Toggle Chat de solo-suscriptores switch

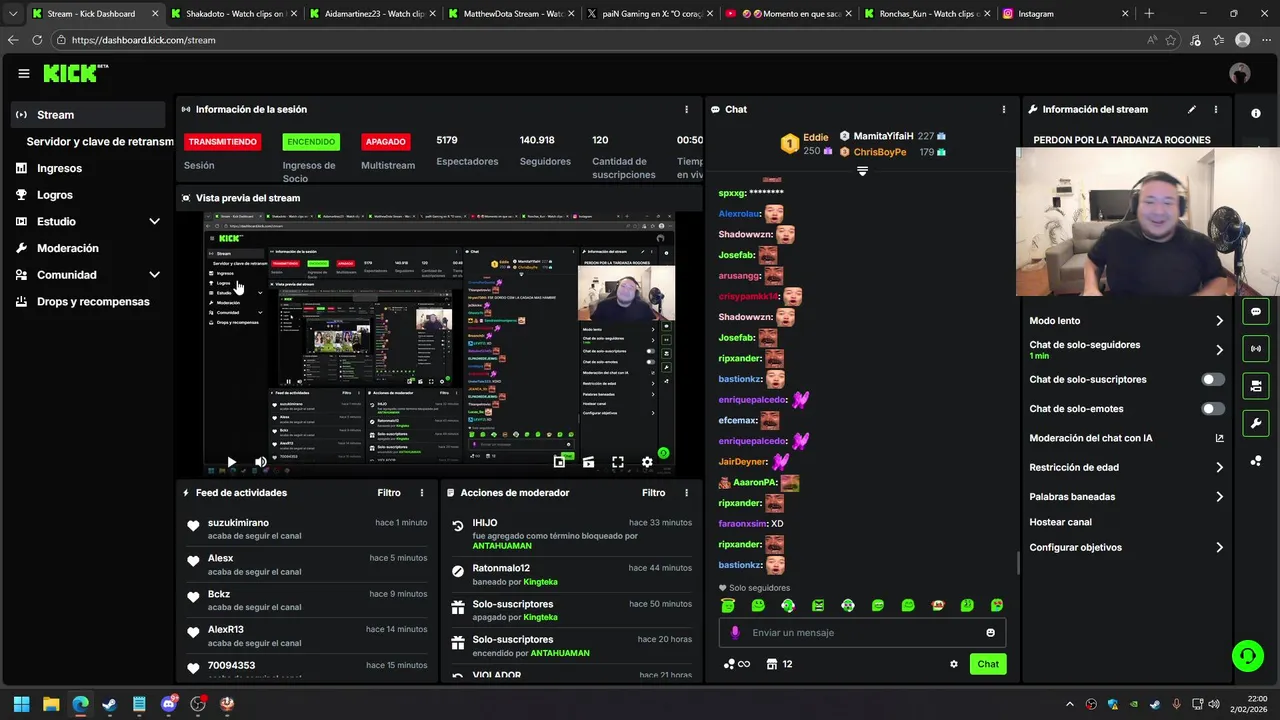(x=1213, y=380)
